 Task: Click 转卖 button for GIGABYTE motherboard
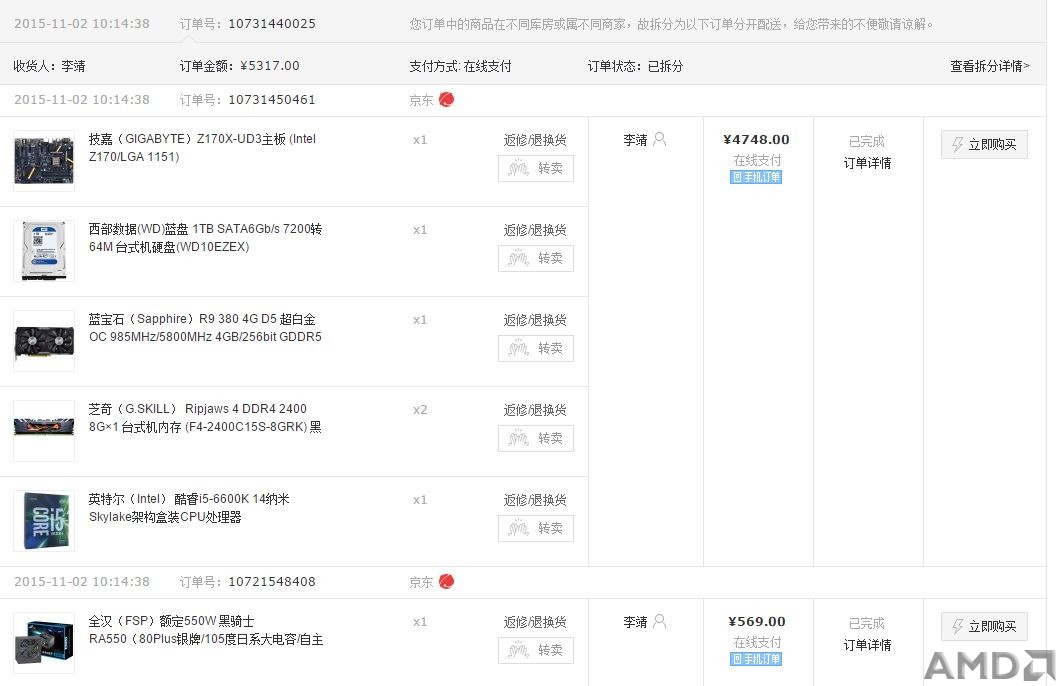tap(536, 168)
